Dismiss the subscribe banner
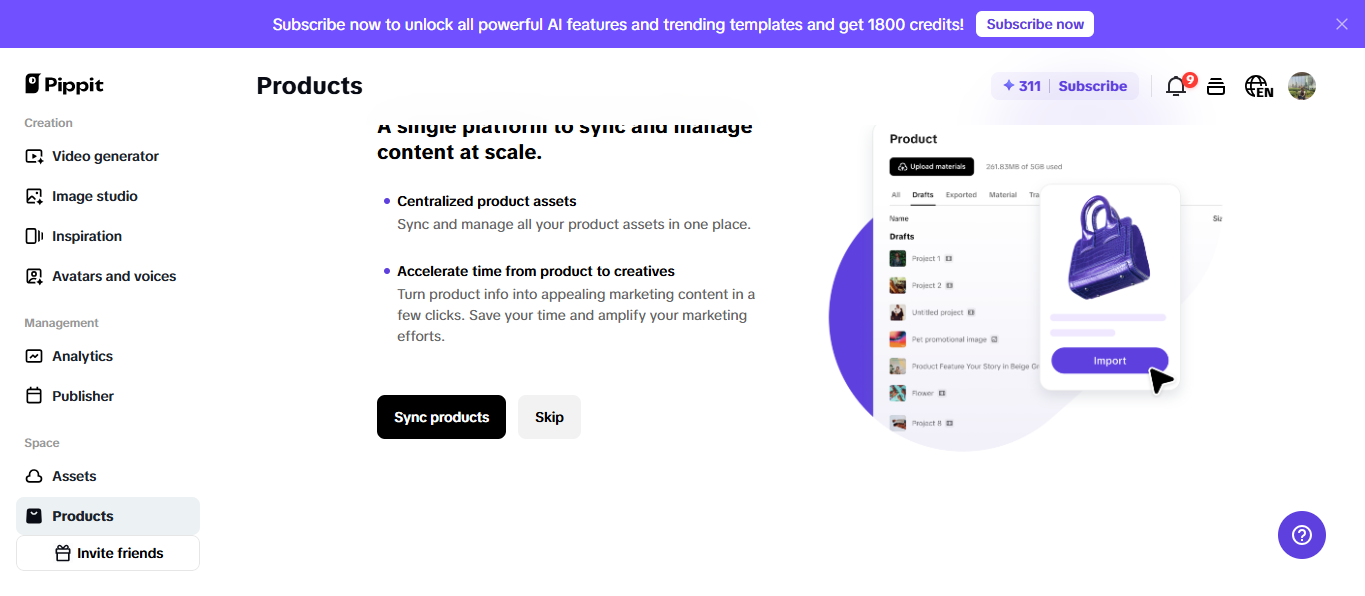The height and width of the screenshot is (596, 1365). [x=1342, y=24]
